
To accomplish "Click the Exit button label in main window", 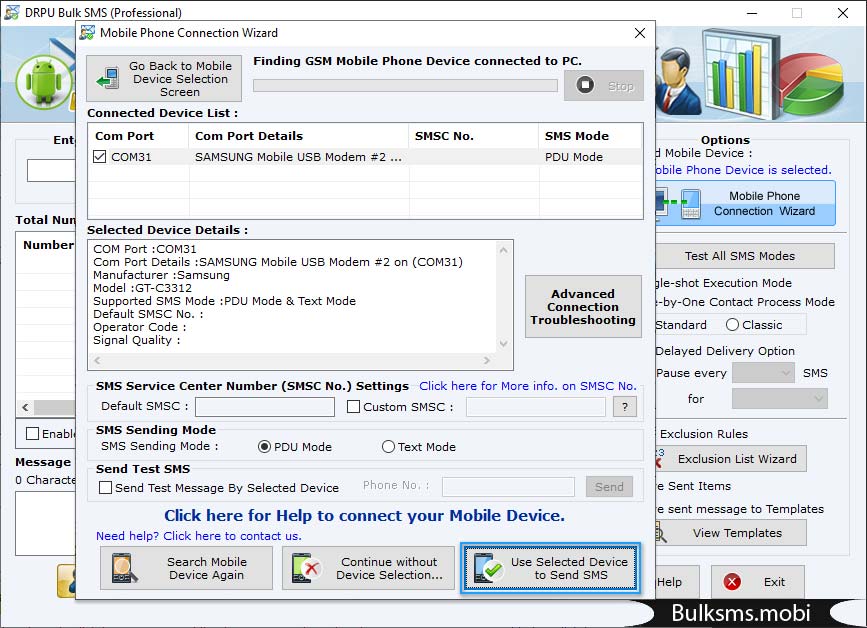I will pos(774,582).
